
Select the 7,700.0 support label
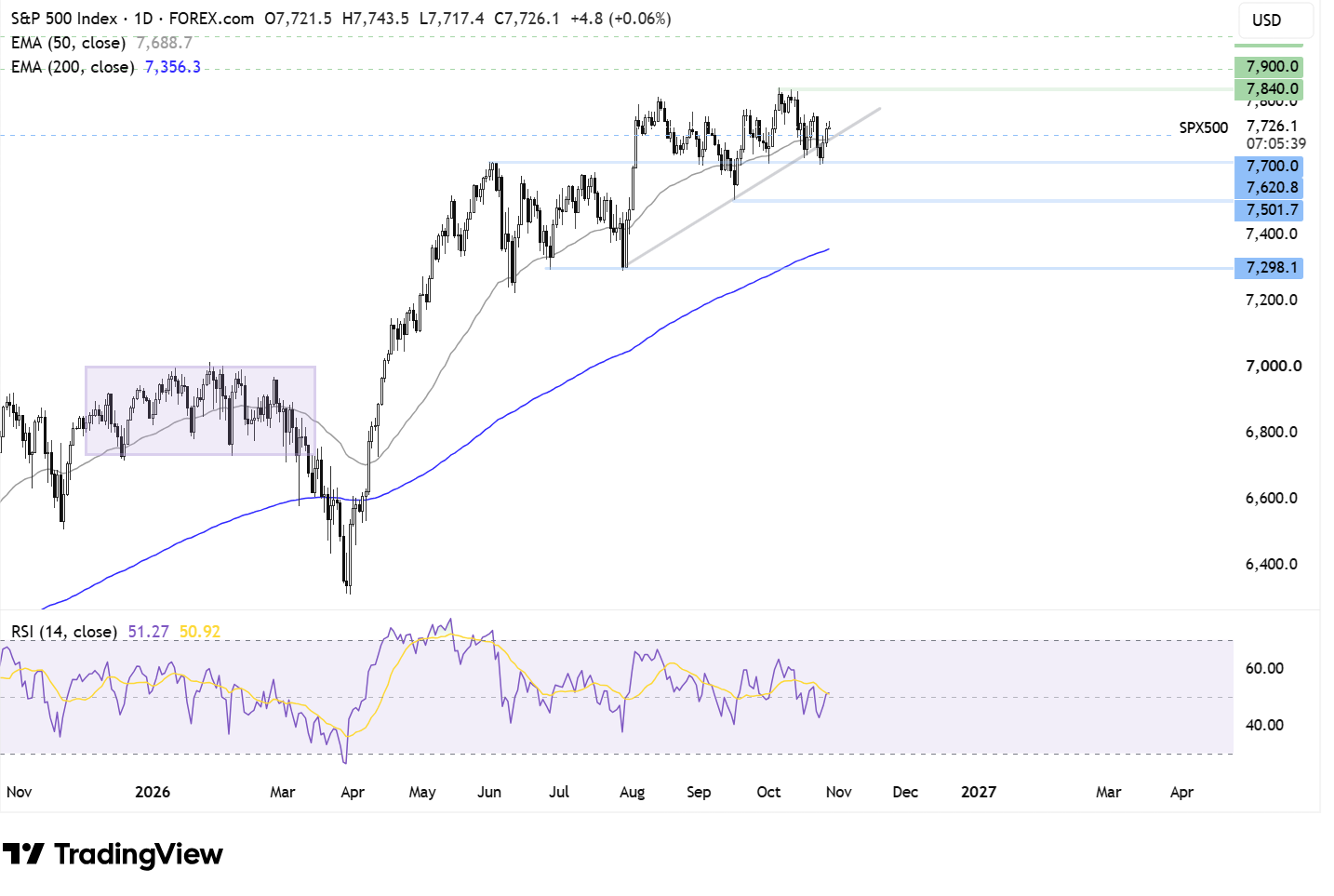1269,166
